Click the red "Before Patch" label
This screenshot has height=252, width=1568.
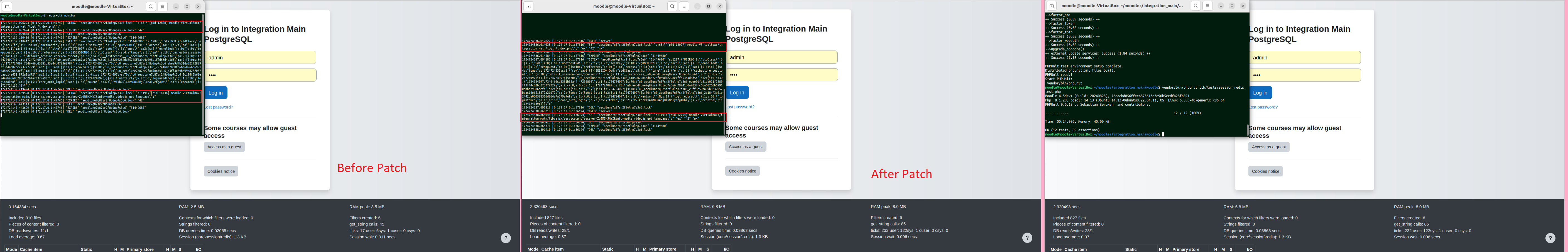[372, 168]
